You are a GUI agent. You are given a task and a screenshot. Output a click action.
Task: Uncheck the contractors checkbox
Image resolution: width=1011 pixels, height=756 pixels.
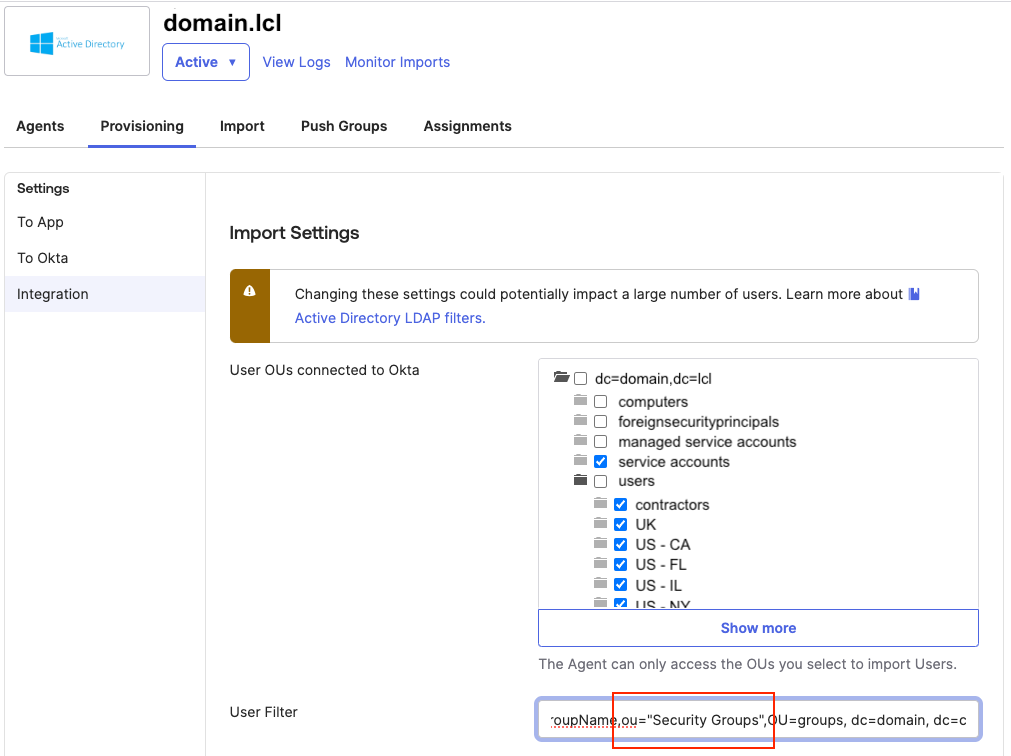click(620, 504)
